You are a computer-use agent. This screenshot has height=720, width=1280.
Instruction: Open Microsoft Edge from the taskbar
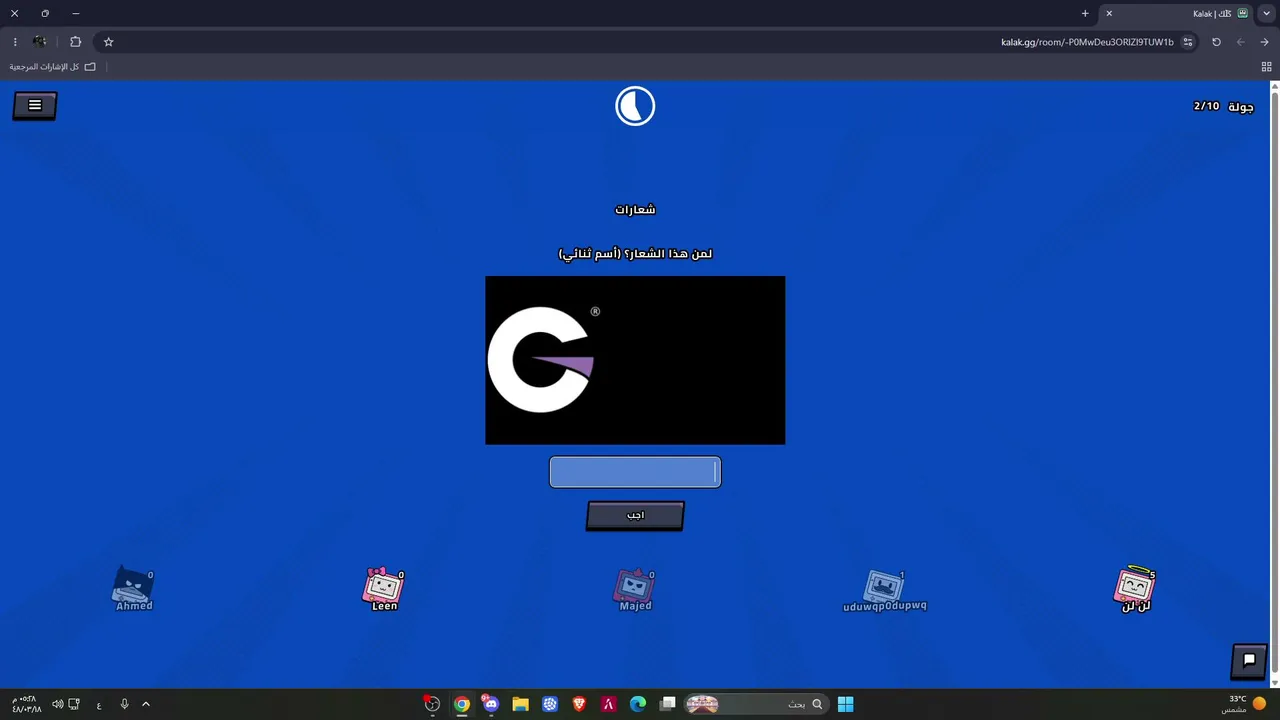[638, 704]
